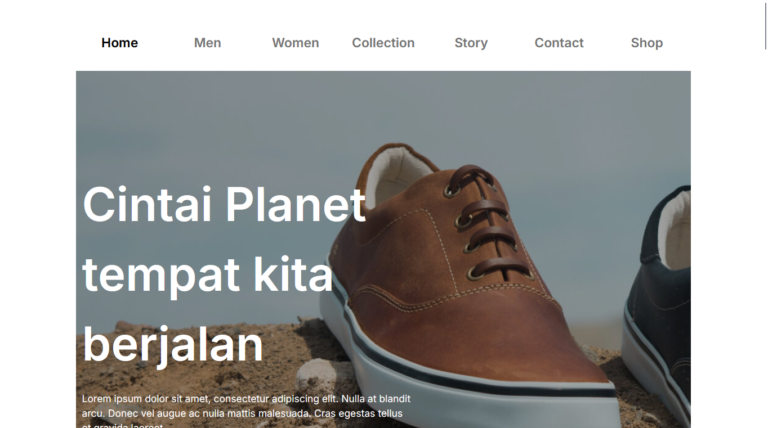Image resolution: width=768 pixels, height=428 pixels.
Task: Click the Contact nav item
Action: [559, 43]
